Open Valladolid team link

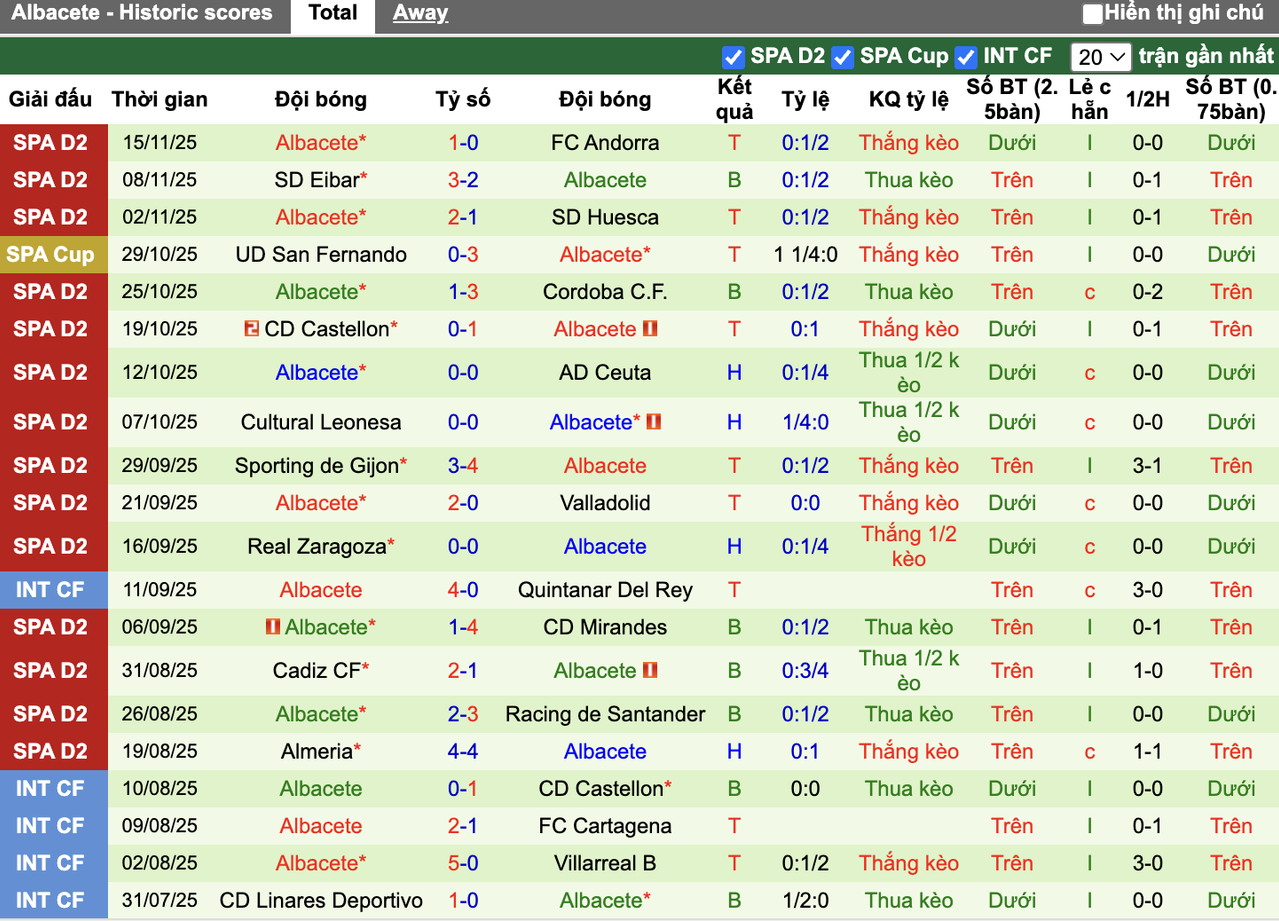tap(605, 503)
